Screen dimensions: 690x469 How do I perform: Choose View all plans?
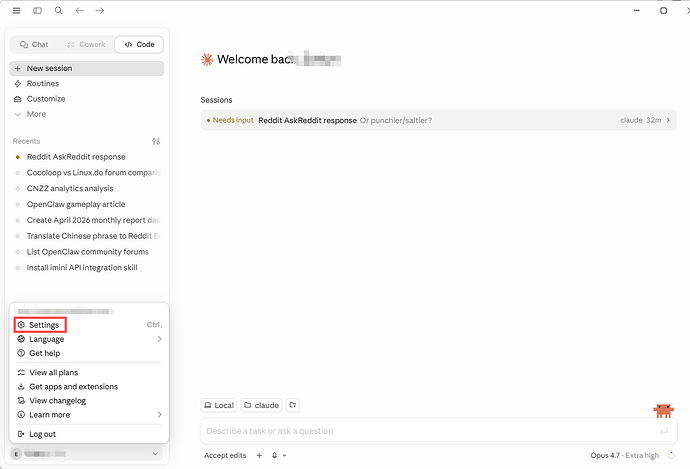click(89, 373)
